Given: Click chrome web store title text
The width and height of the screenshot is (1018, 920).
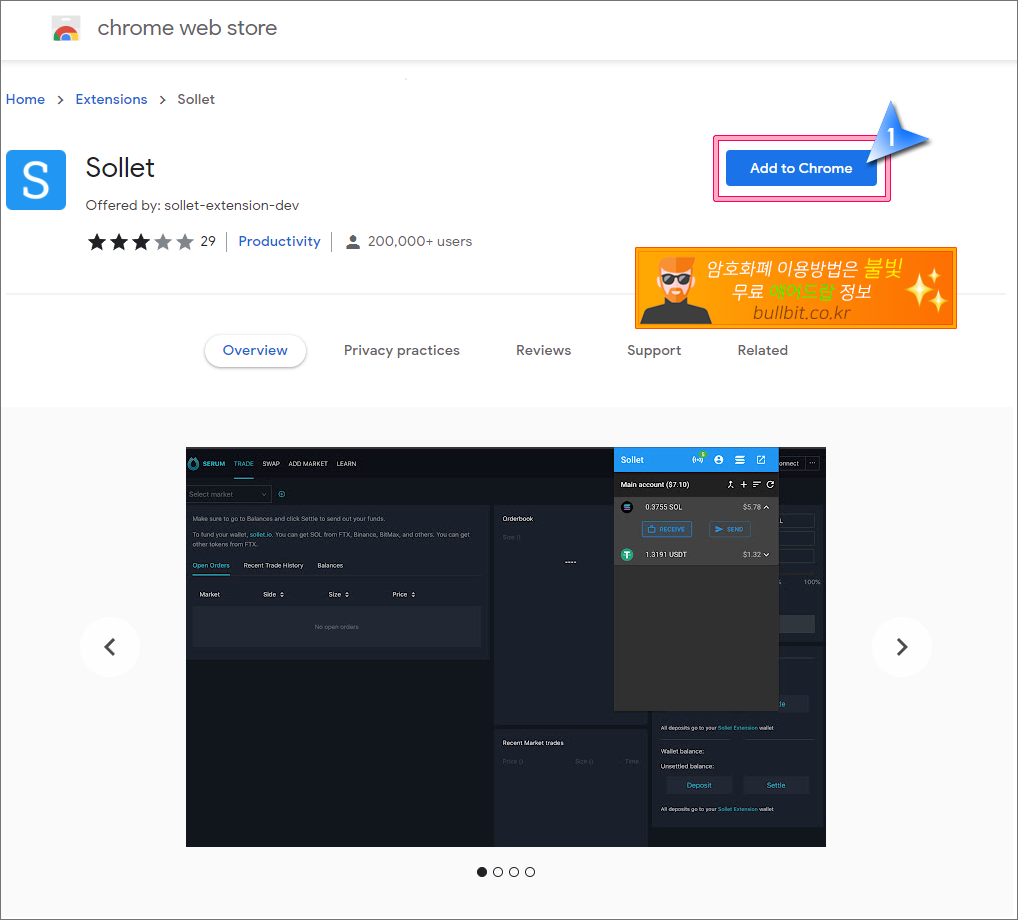Looking at the screenshot, I should [x=187, y=28].
